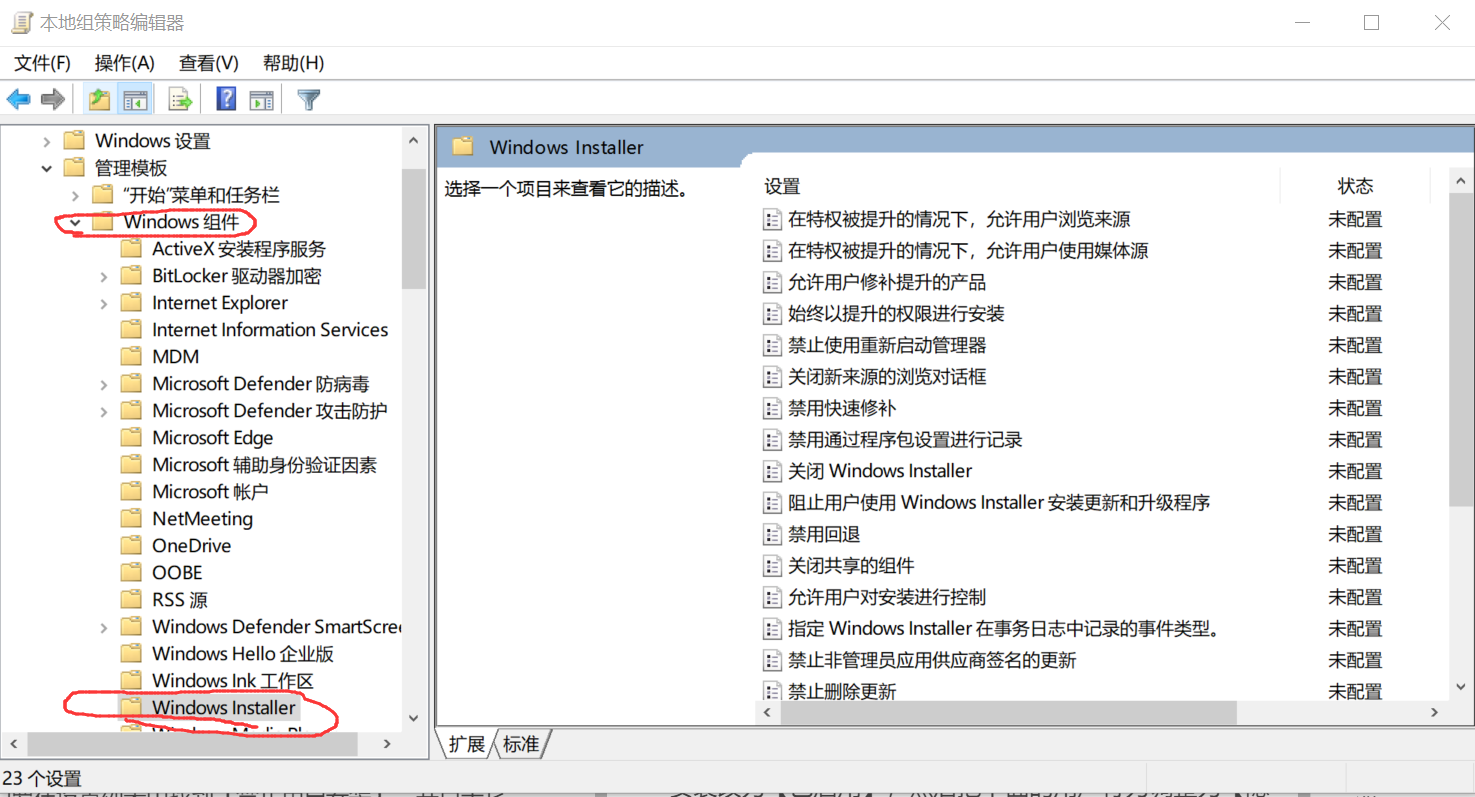The height and width of the screenshot is (797, 1475).
Task: Open Help via blue question mark icon
Action: (x=227, y=99)
